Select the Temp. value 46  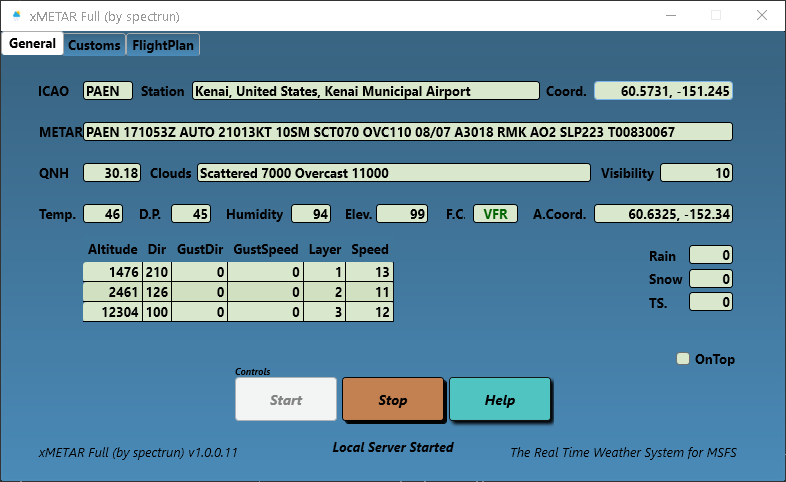click(103, 214)
